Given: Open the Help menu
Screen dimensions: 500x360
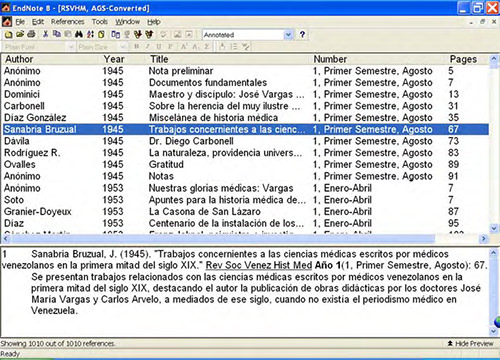Looking at the screenshot, I should [x=154, y=22].
